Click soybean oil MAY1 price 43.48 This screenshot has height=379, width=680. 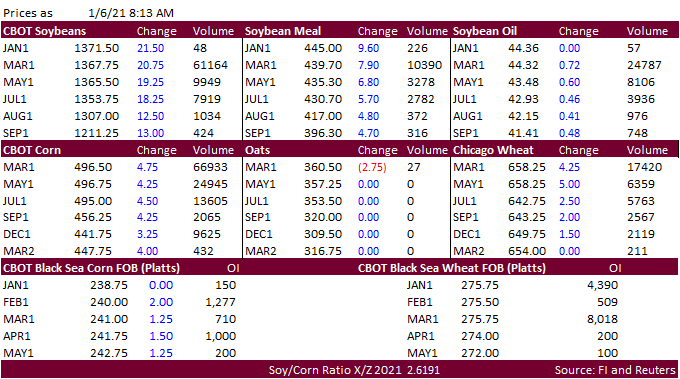click(523, 82)
